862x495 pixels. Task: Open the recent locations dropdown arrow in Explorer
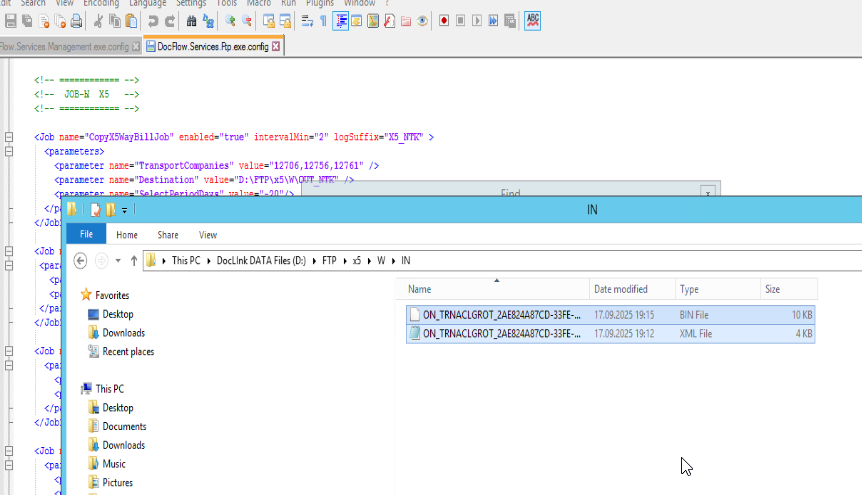tap(118, 261)
